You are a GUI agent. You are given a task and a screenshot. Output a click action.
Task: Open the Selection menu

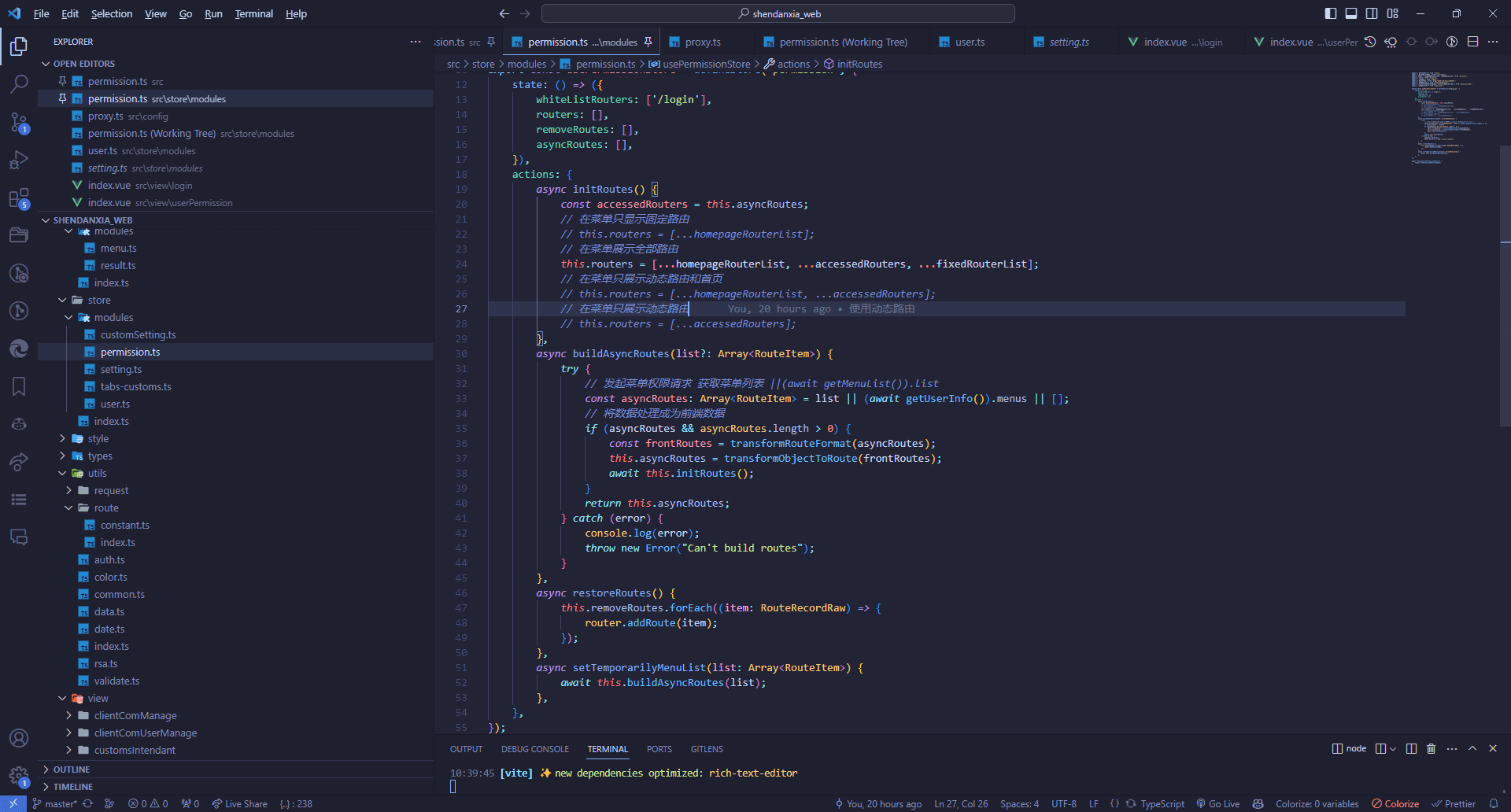(112, 13)
